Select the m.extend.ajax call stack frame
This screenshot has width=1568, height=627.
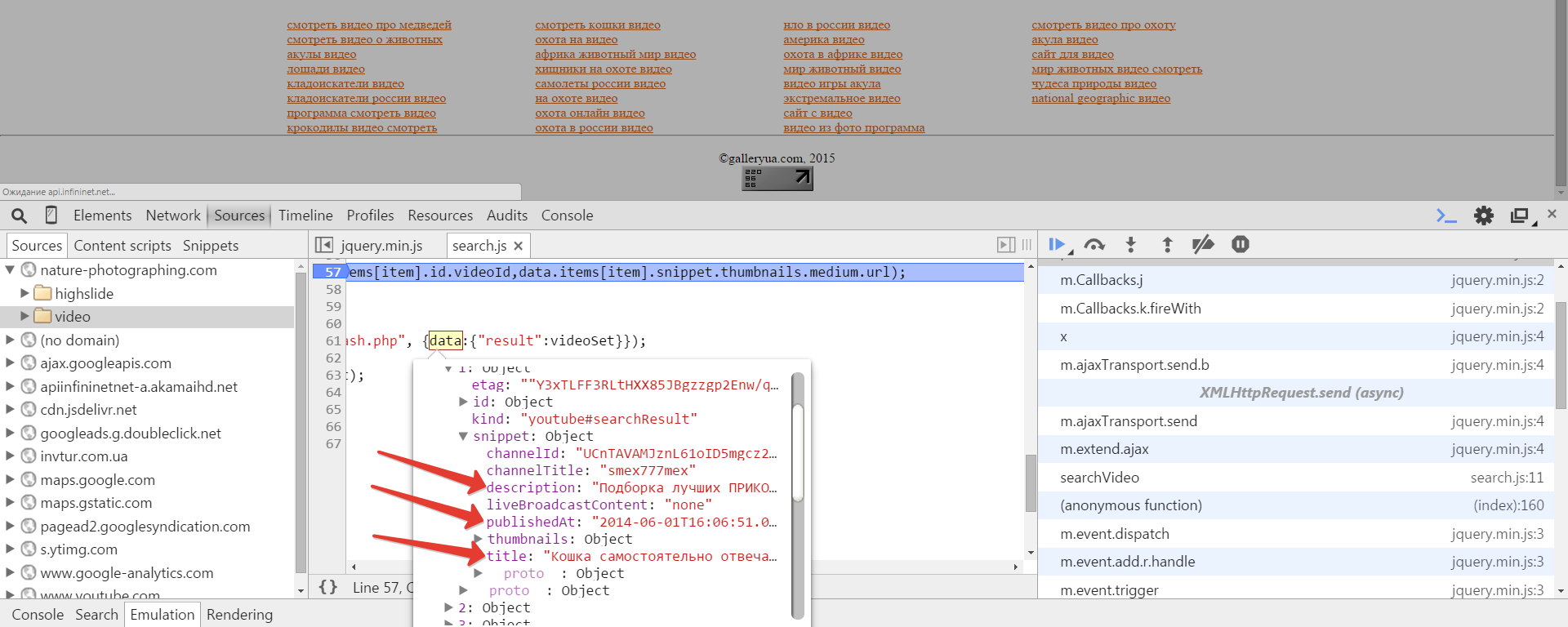tap(1302, 449)
